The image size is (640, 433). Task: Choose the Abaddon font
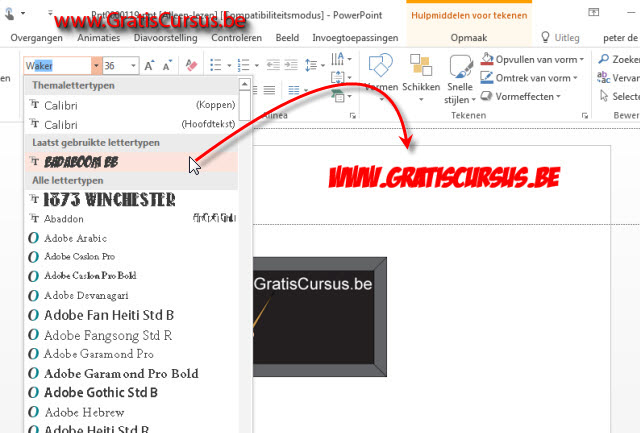click(x=131, y=219)
